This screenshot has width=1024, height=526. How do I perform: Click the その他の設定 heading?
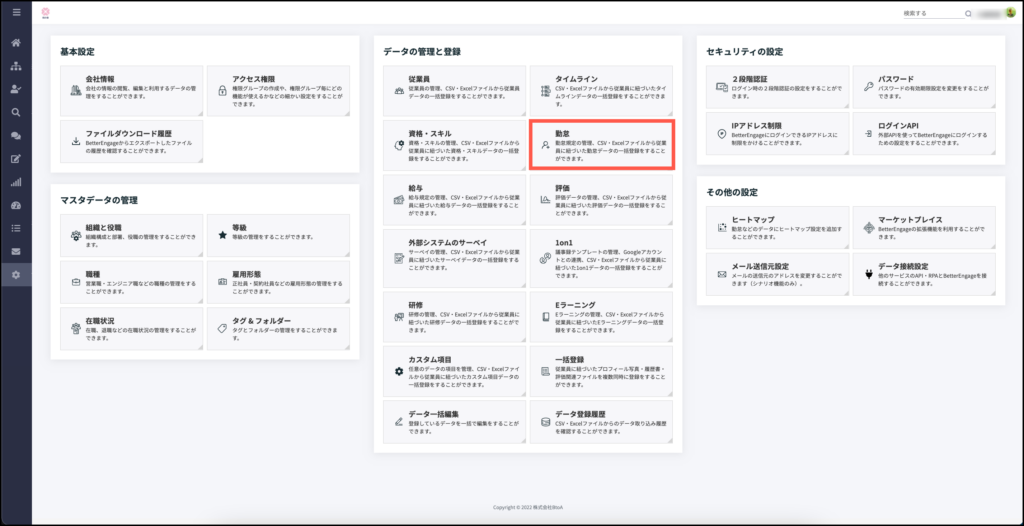click(732, 193)
